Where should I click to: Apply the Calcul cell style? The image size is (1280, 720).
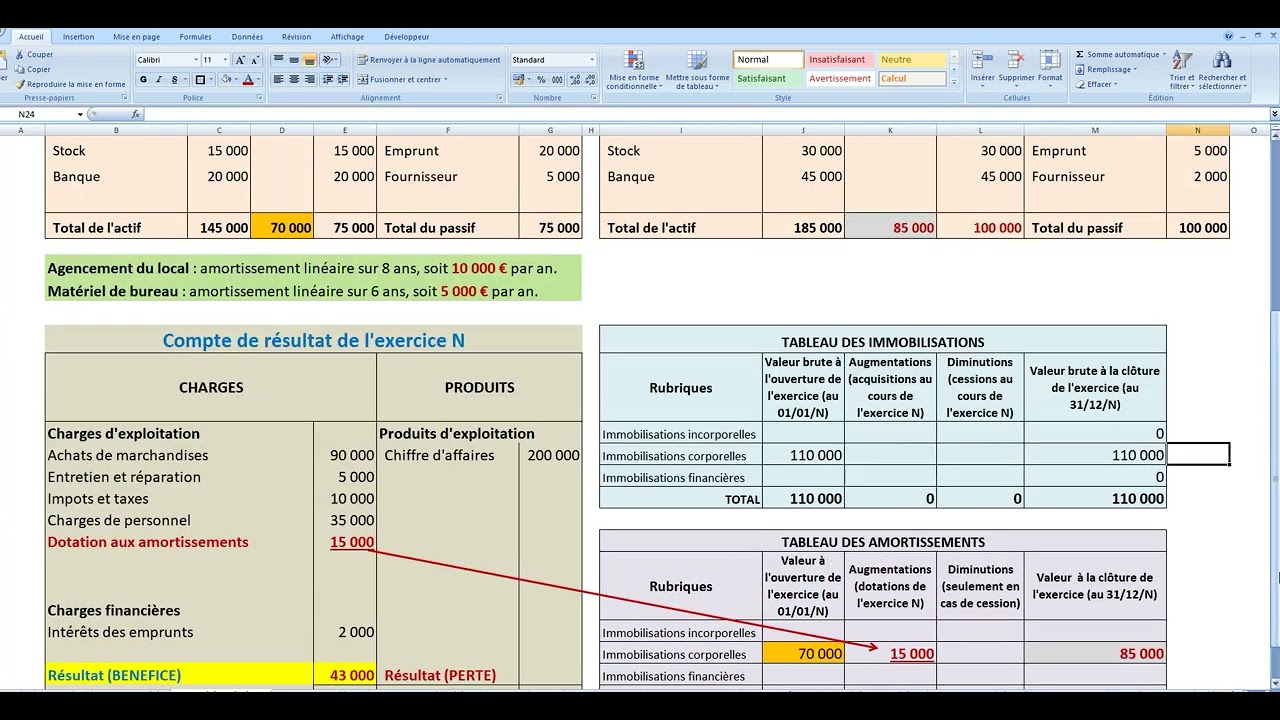click(912, 78)
